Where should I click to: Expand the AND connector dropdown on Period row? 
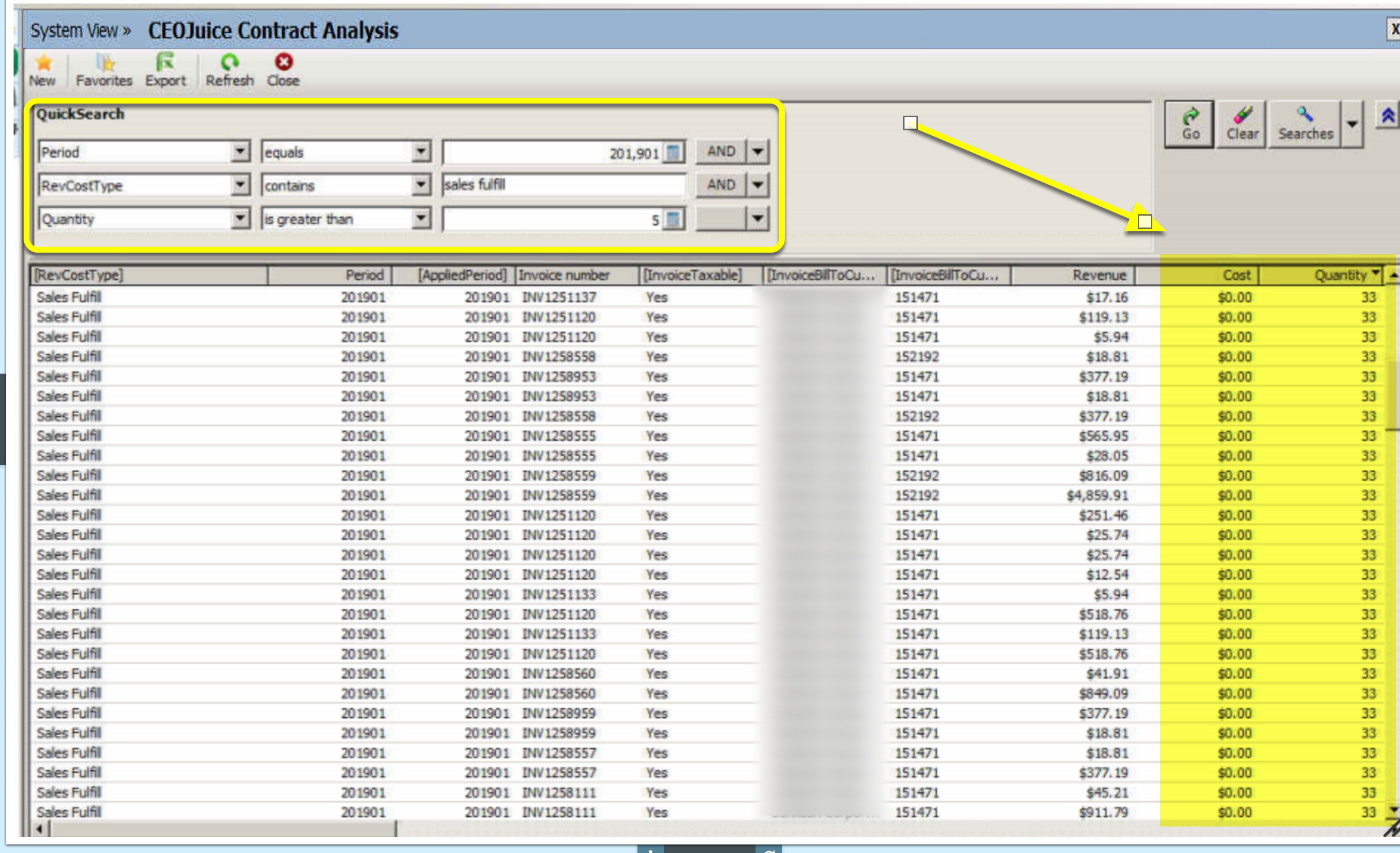pos(758,152)
